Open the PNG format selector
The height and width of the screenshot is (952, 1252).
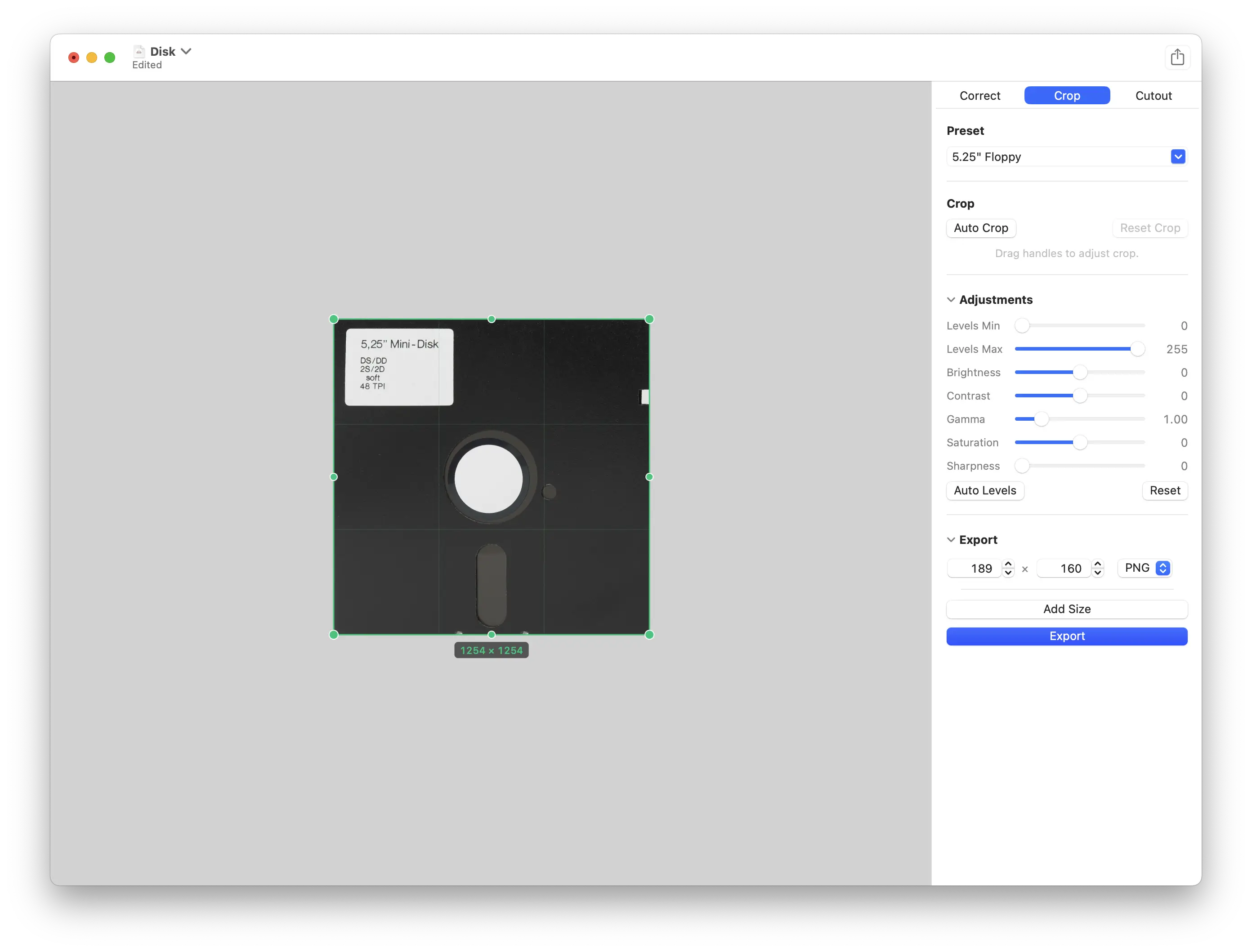click(1163, 568)
